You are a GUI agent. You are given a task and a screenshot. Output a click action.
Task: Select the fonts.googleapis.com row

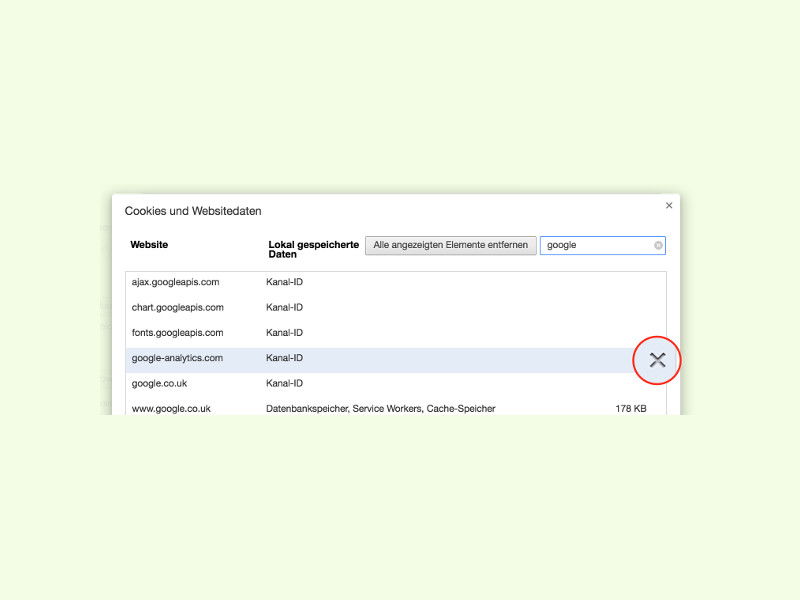pos(395,333)
